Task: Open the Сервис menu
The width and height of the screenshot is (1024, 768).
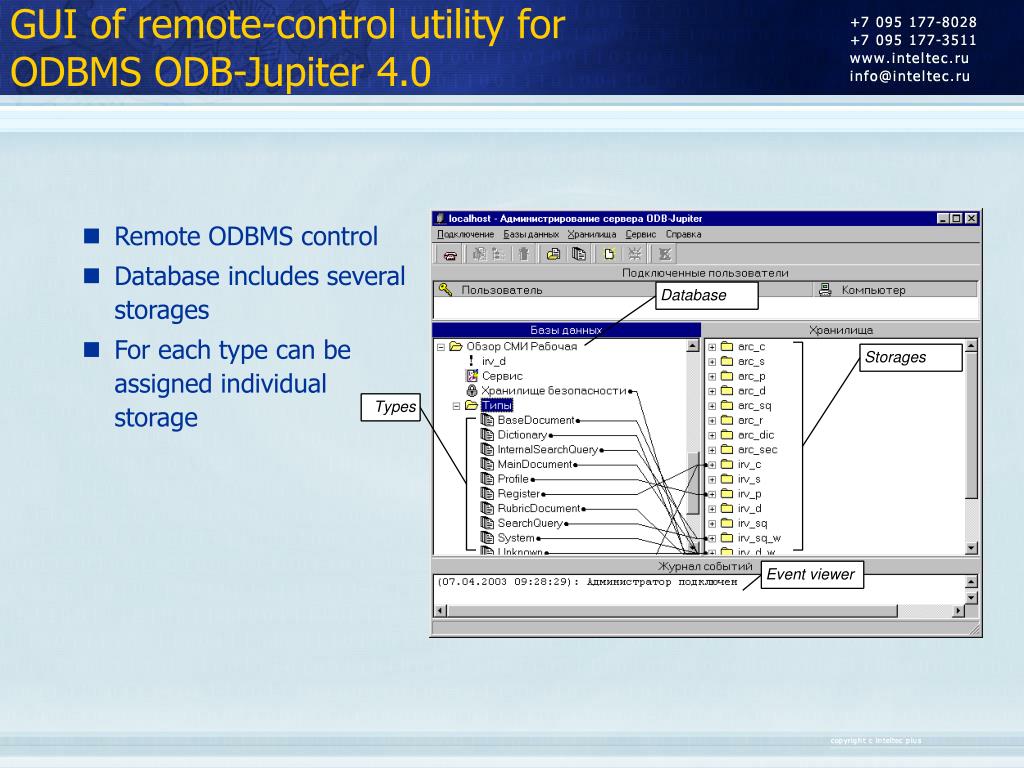Action: coord(641,234)
